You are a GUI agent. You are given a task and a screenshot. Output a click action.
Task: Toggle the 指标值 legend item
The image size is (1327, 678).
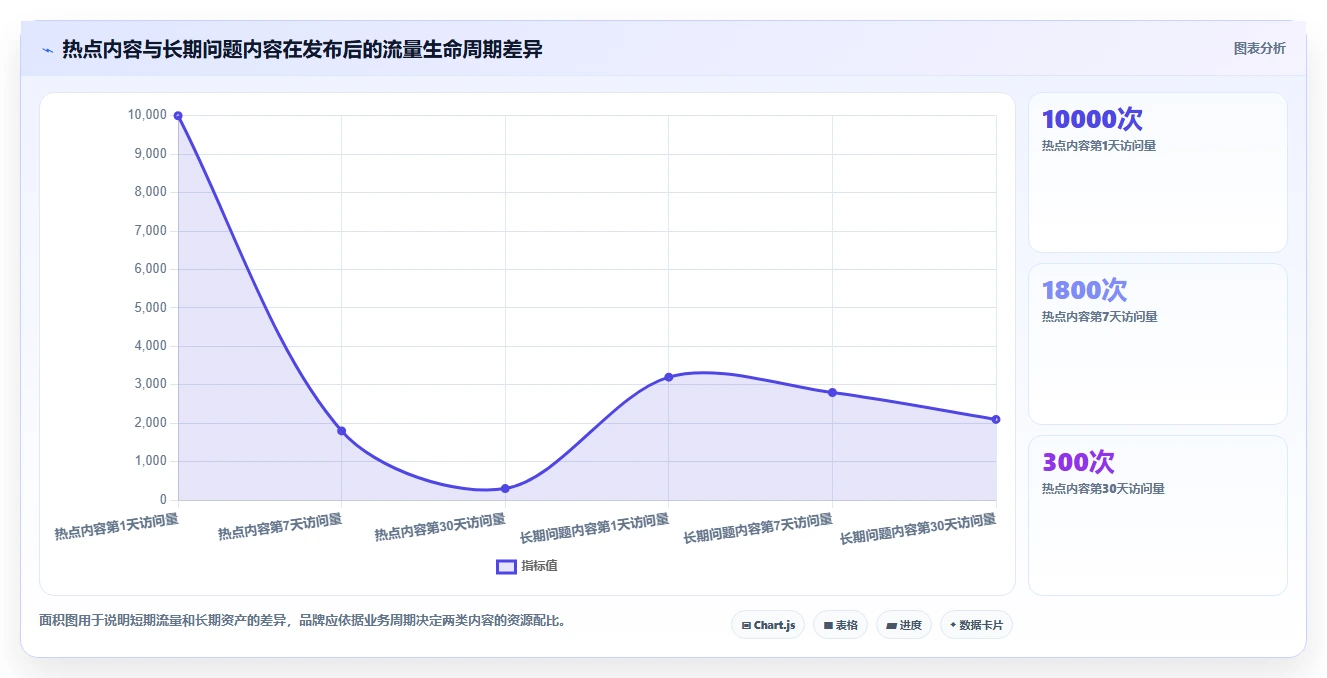pyautogui.click(x=527, y=566)
